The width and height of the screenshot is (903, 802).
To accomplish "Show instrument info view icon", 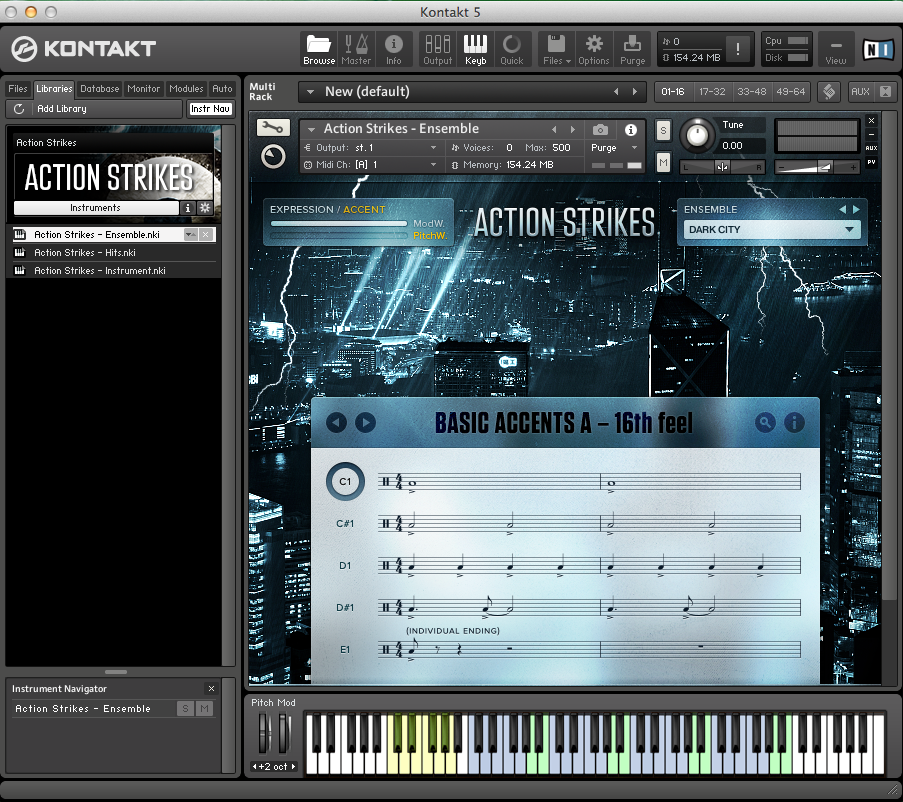I will [631, 130].
